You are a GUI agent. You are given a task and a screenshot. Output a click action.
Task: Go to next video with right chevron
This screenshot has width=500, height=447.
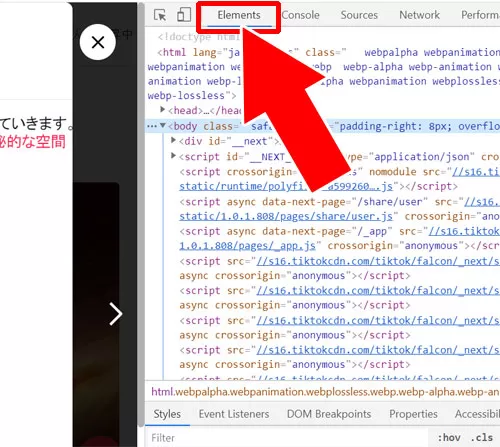pos(115,314)
